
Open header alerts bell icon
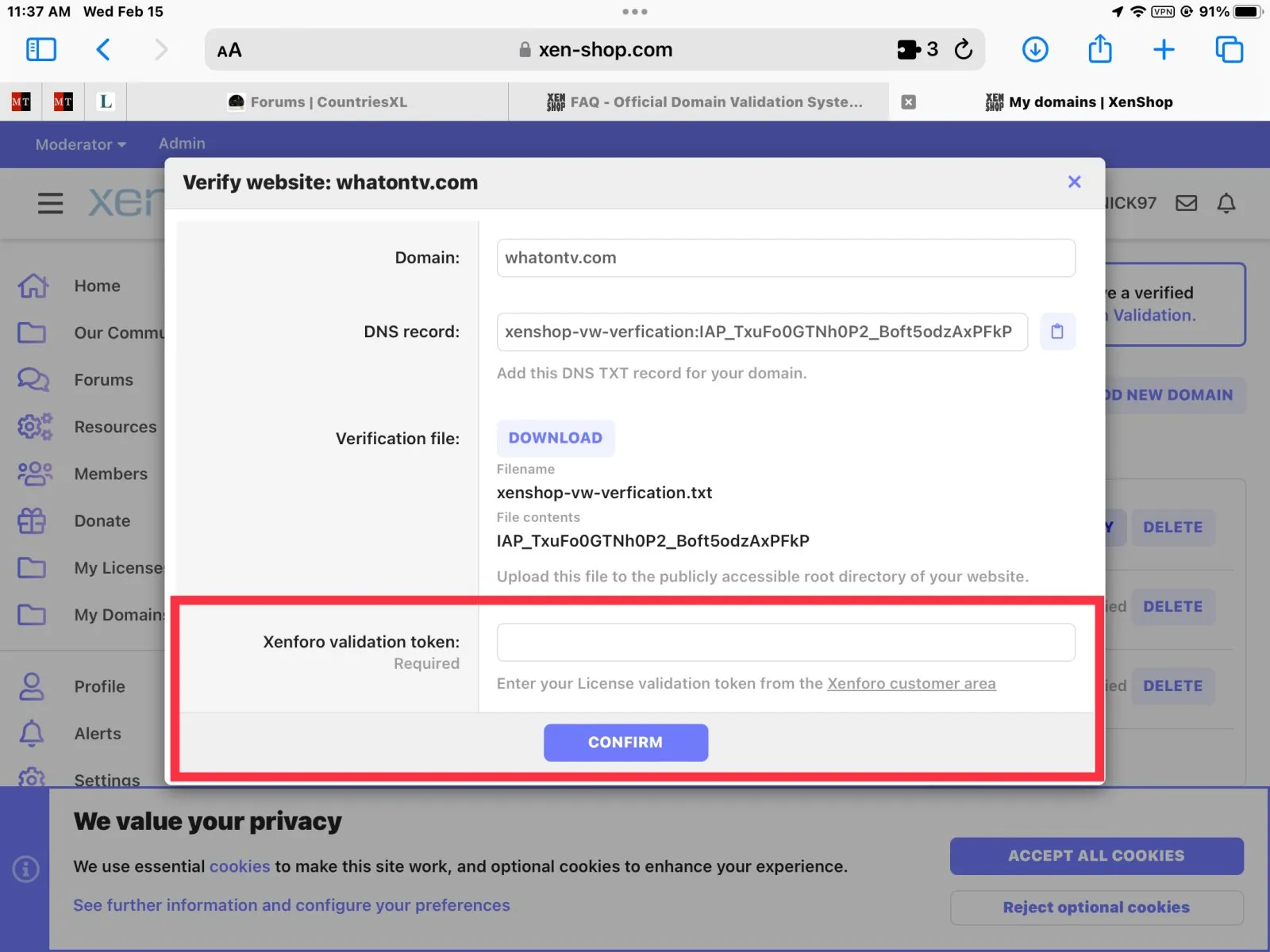1226,204
